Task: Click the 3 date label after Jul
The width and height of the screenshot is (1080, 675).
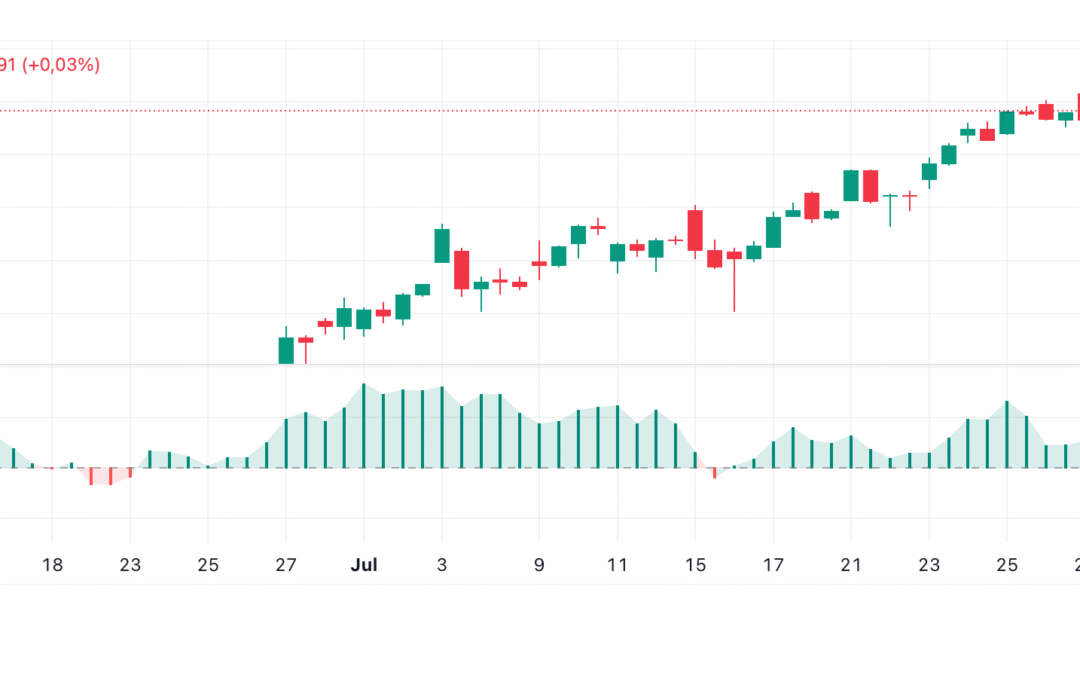Action: click(442, 566)
